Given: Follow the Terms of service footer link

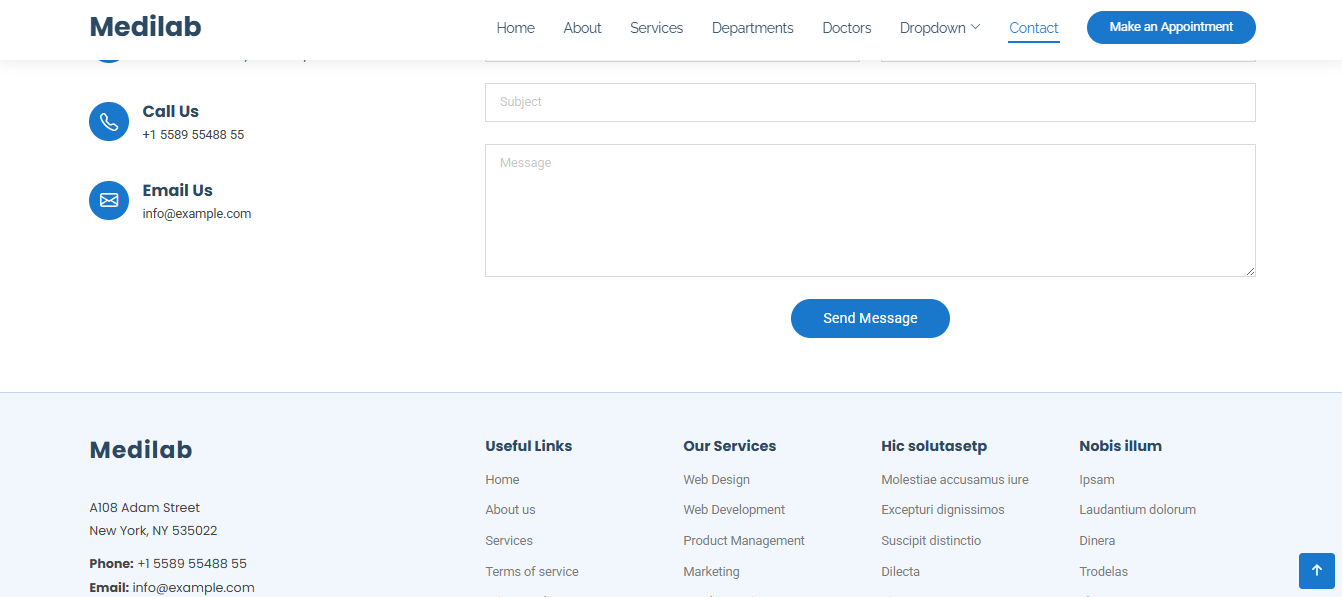Looking at the screenshot, I should [532, 572].
